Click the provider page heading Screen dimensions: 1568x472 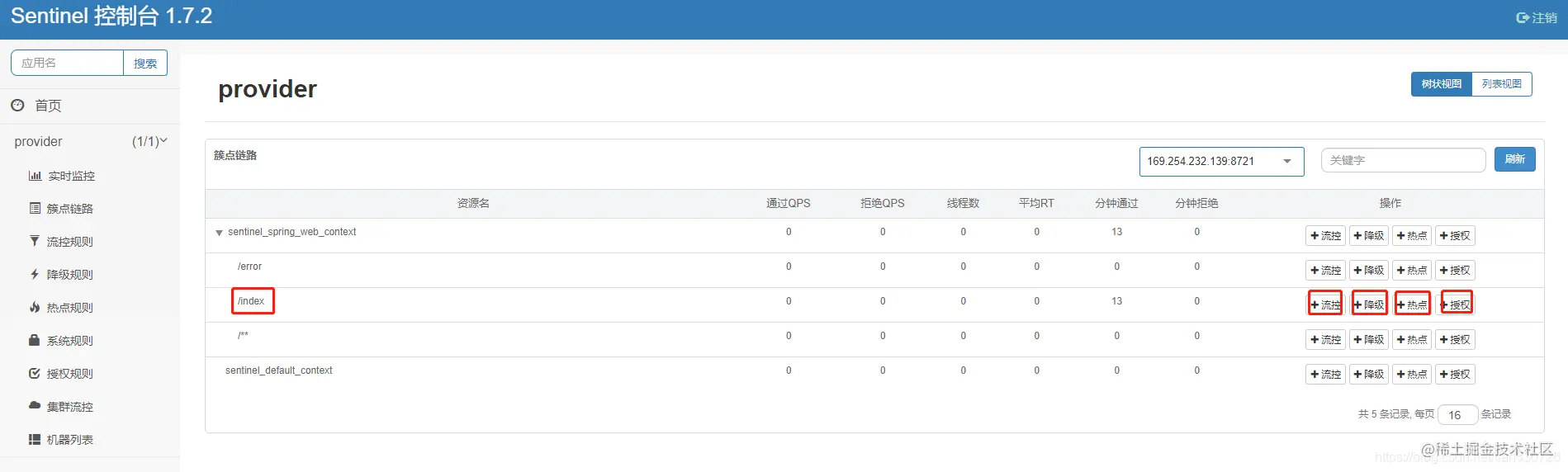tap(268, 89)
